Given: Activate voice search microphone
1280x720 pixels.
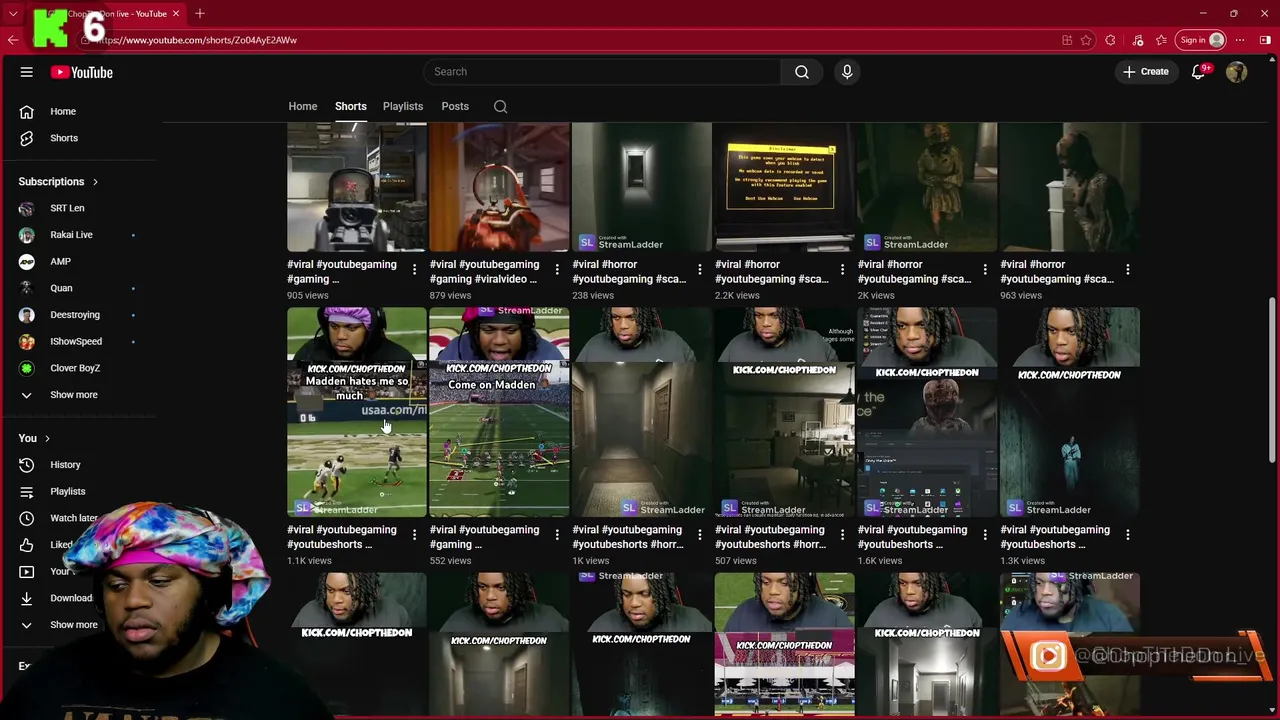Looking at the screenshot, I should (x=847, y=72).
